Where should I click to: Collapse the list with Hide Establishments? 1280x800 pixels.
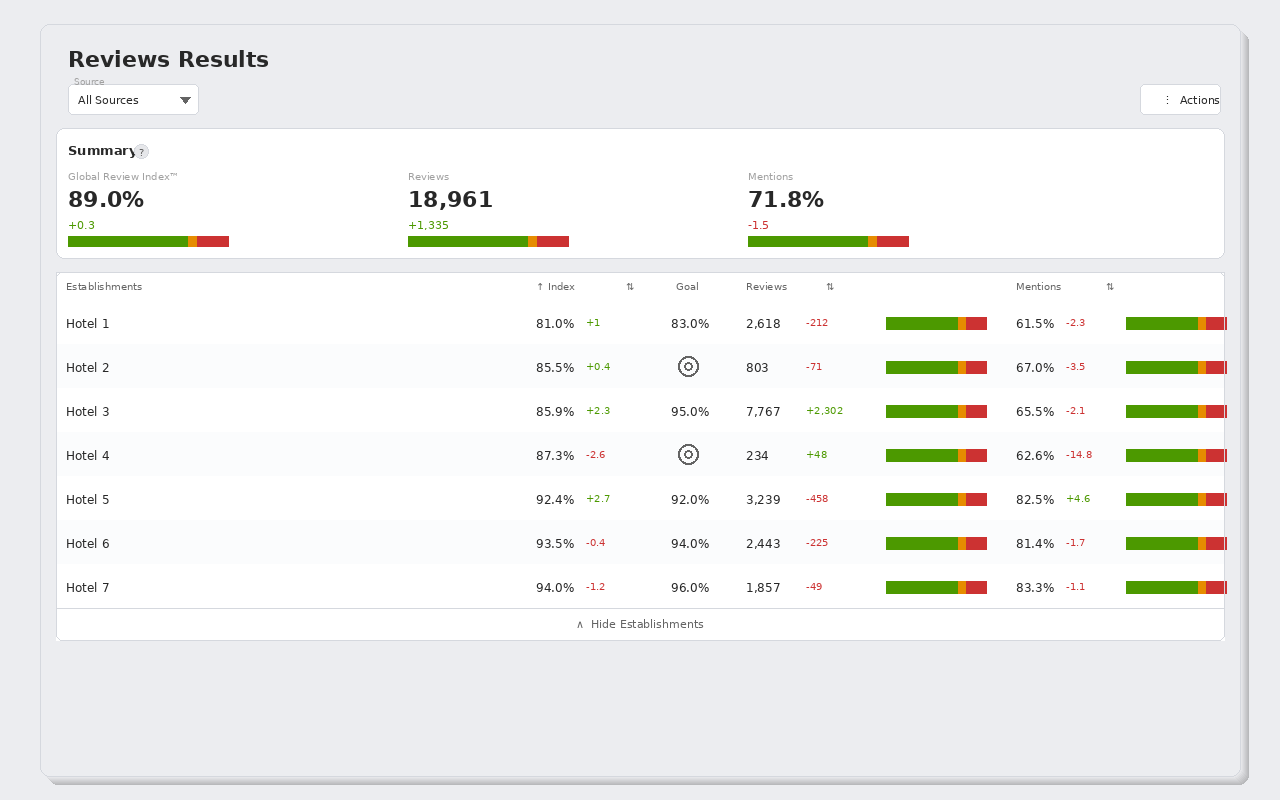(640, 624)
